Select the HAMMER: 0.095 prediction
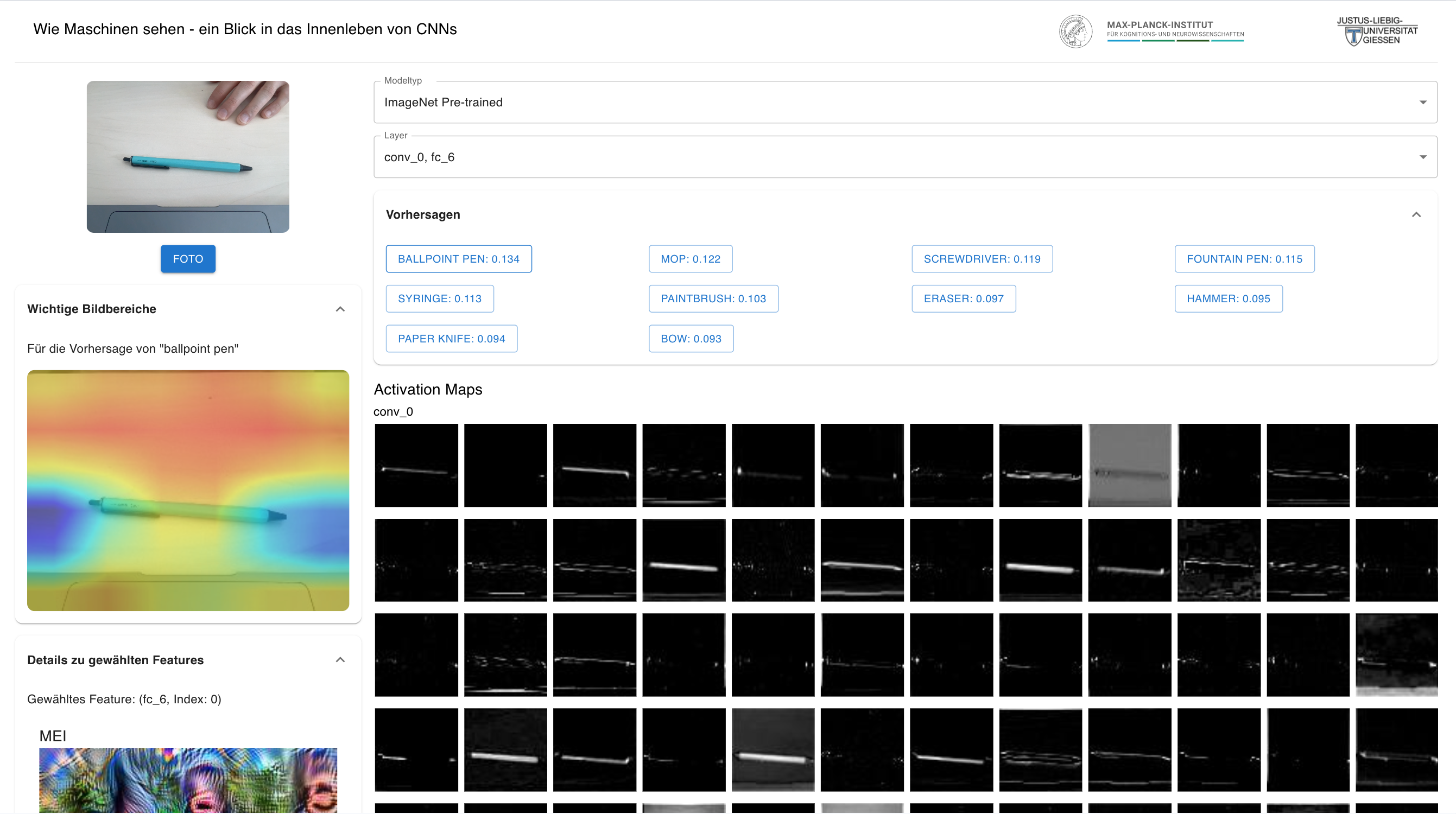Image resolution: width=1456 pixels, height=814 pixels. pos(1228,299)
